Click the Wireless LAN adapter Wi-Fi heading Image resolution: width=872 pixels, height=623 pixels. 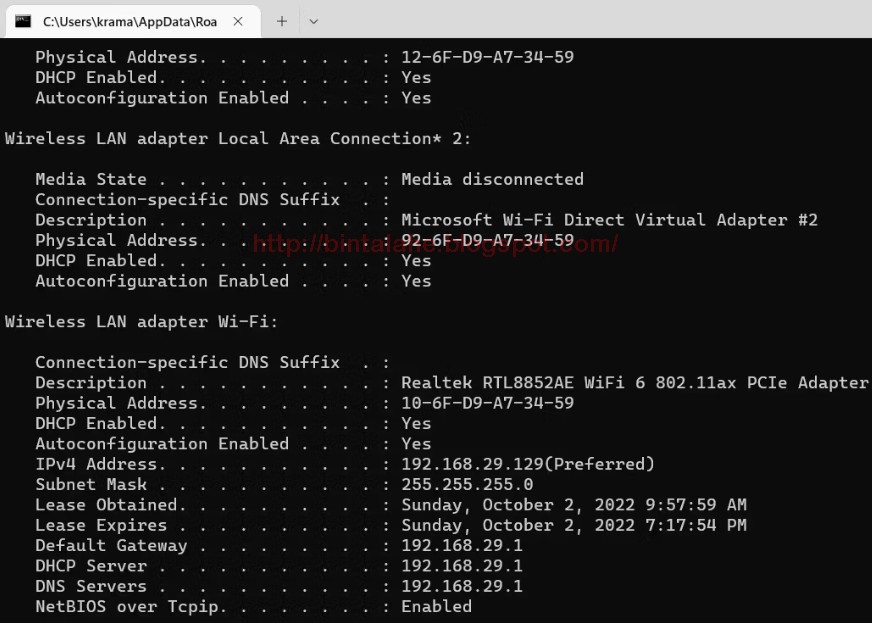pos(141,322)
